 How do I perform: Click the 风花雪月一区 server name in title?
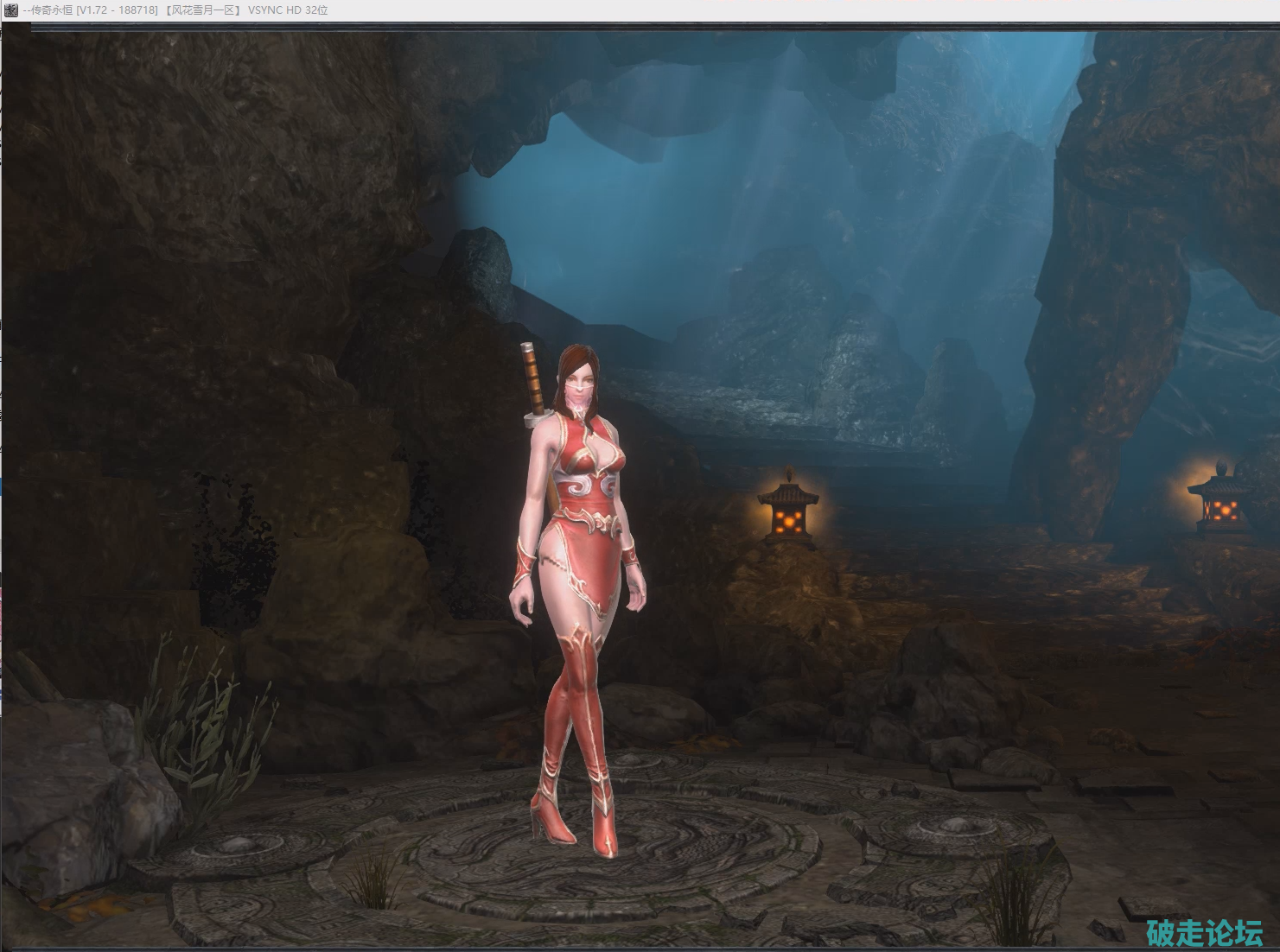tap(202, 10)
